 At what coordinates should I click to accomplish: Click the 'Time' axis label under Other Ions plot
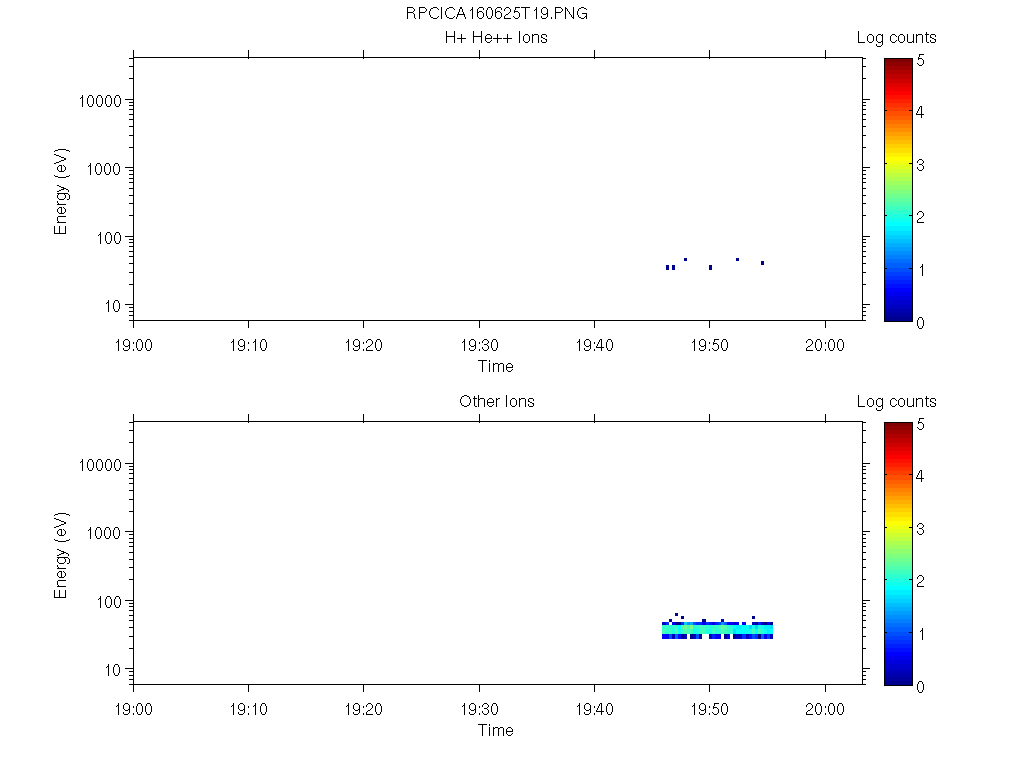[x=496, y=730]
